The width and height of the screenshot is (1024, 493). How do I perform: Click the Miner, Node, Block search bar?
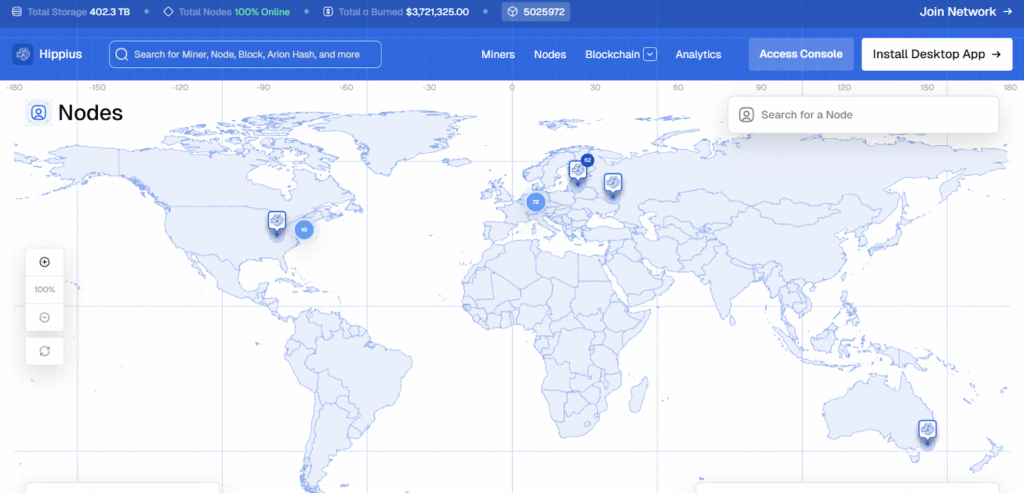(245, 54)
